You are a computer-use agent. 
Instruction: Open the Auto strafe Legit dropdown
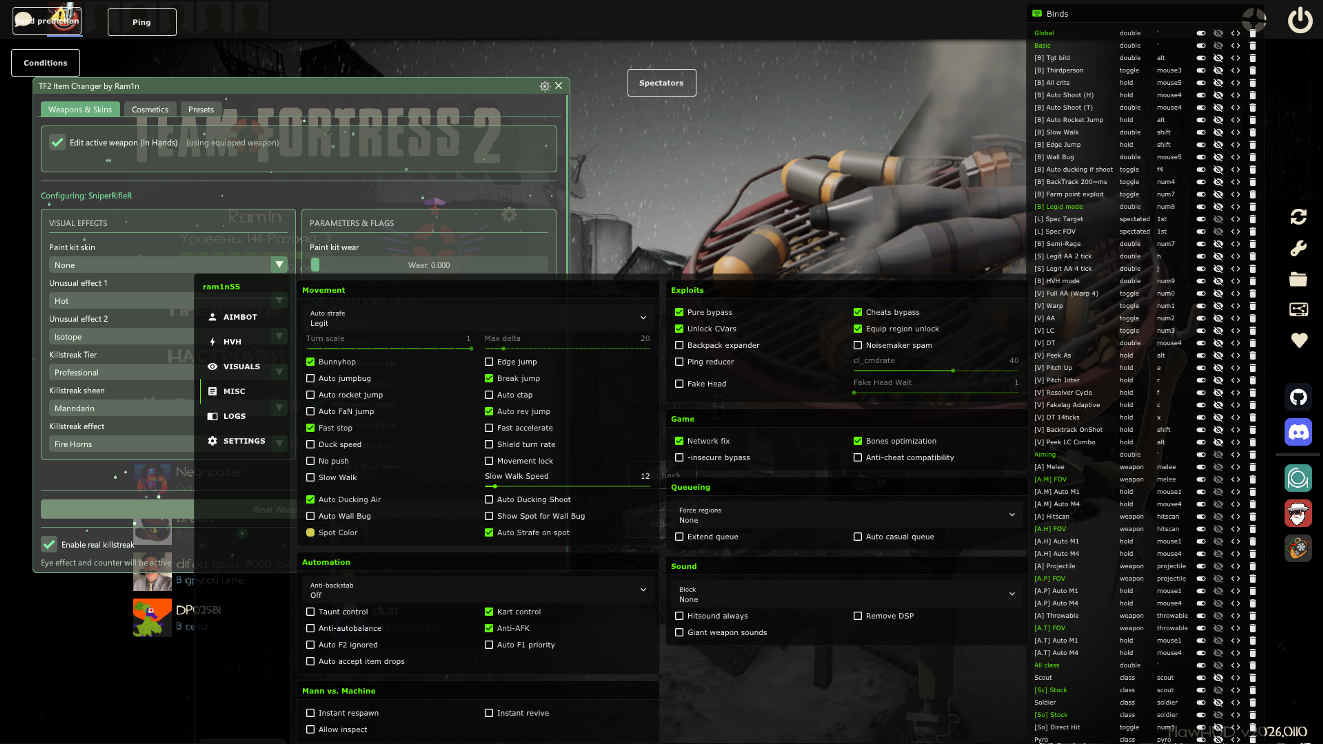(x=478, y=318)
